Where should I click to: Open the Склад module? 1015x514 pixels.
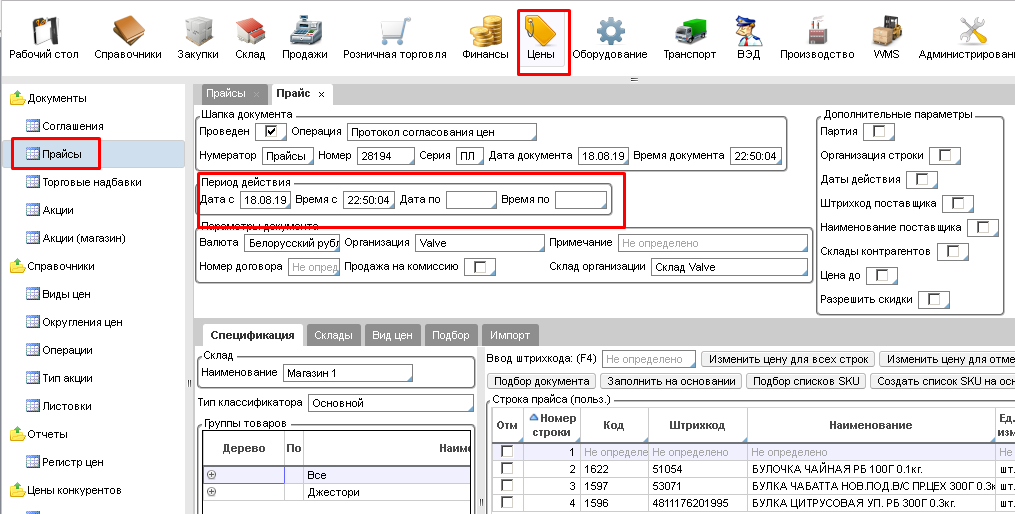(250, 38)
